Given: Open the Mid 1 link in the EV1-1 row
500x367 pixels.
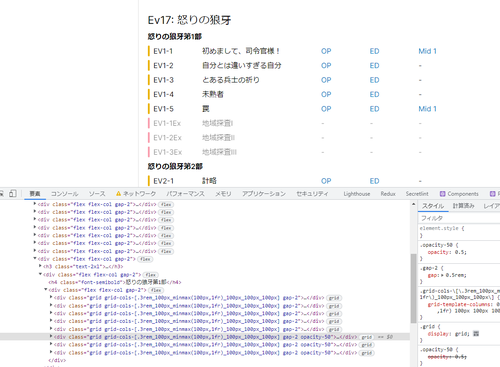Looking at the screenshot, I should pyautogui.click(x=427, y=51).
